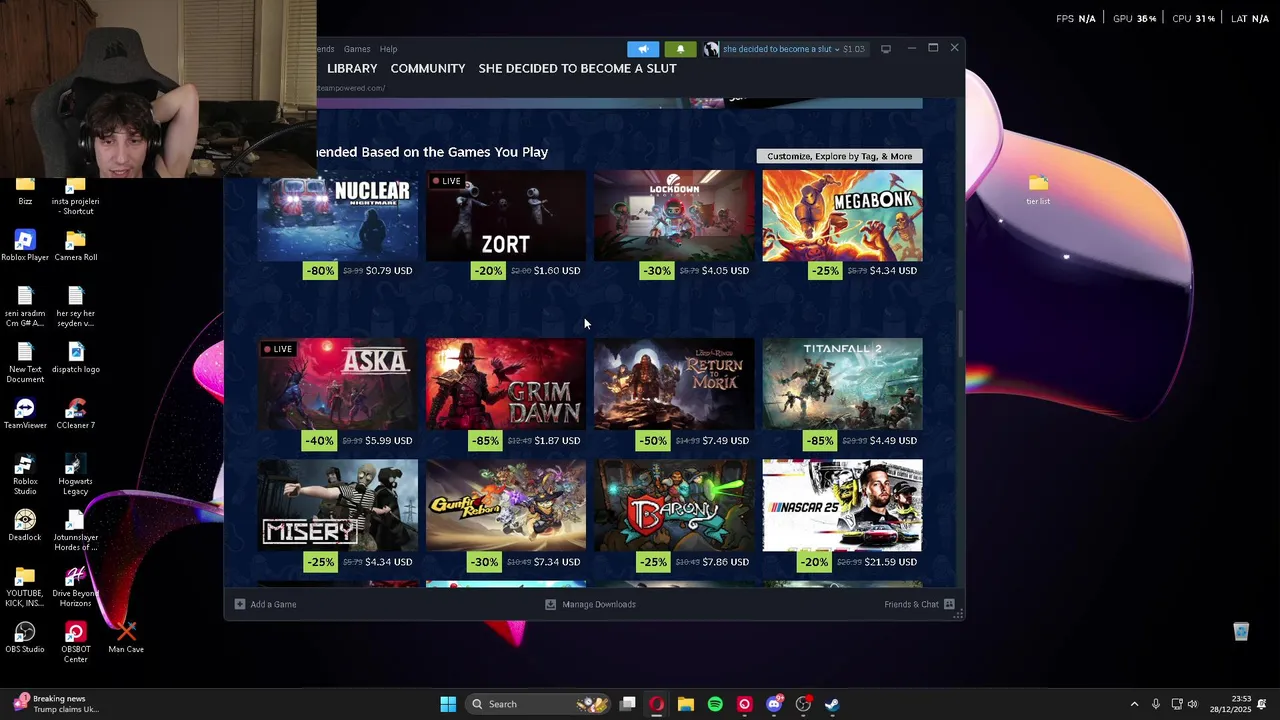1280x720 pixels.
Task: Select Deadlock desktop icon
Action: [x=25, y=525]
